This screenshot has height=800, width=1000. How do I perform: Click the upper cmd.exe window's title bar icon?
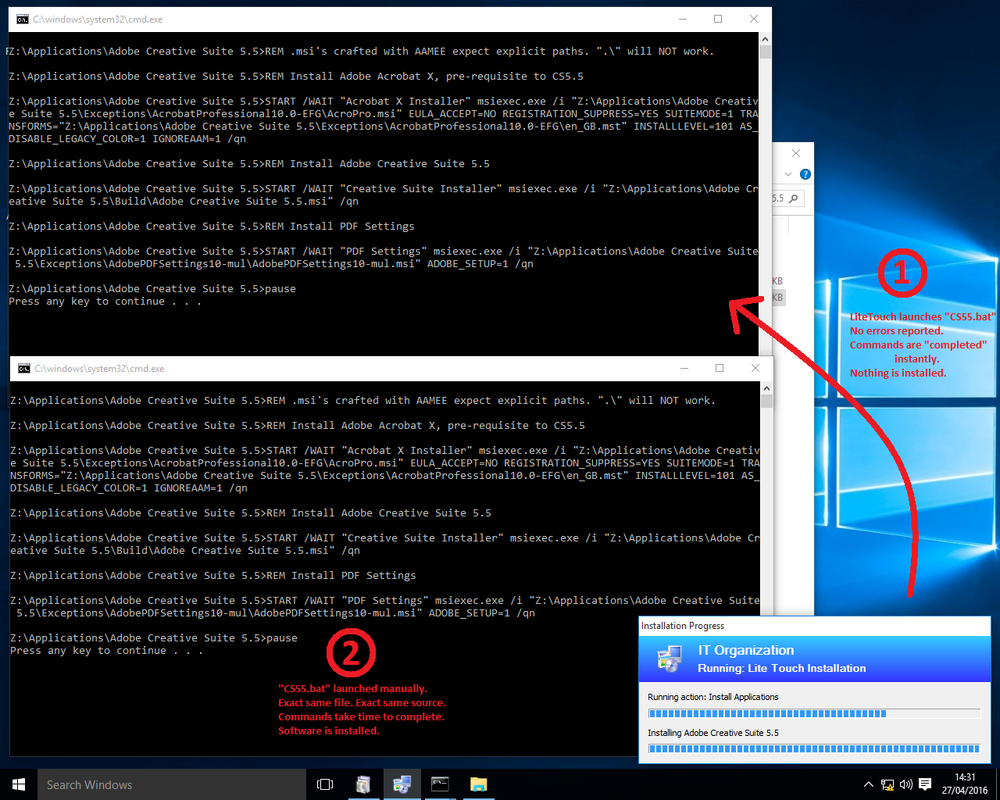click(x=22, y=19)
